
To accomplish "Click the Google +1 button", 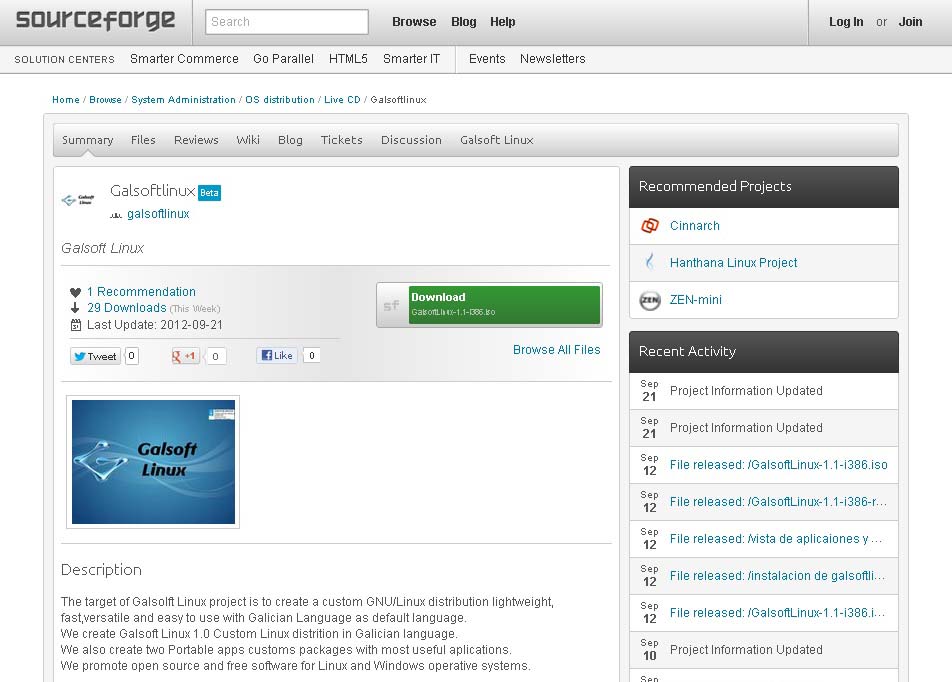I will [185, 356].
